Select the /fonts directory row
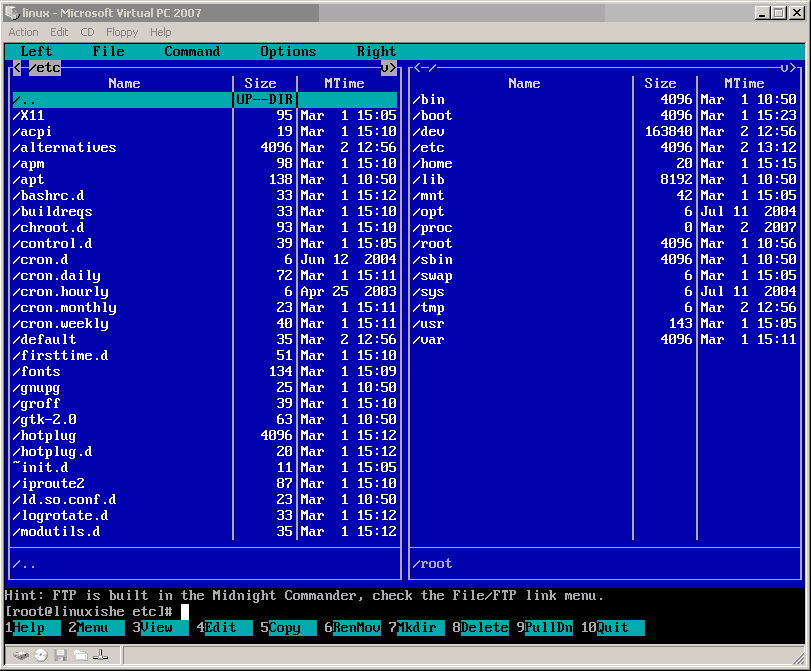This screenshot has width=811, height=671. pos(205,371)
